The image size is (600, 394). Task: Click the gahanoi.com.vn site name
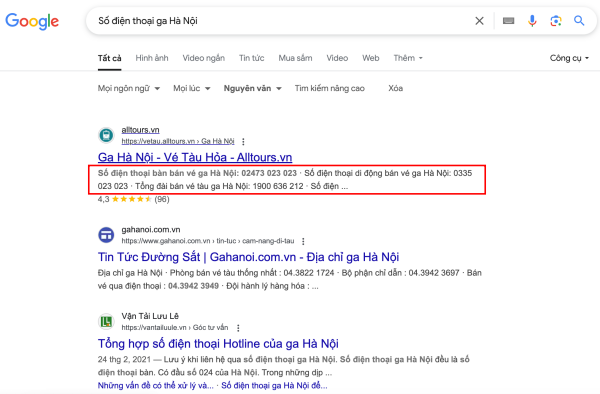point(151,230)
